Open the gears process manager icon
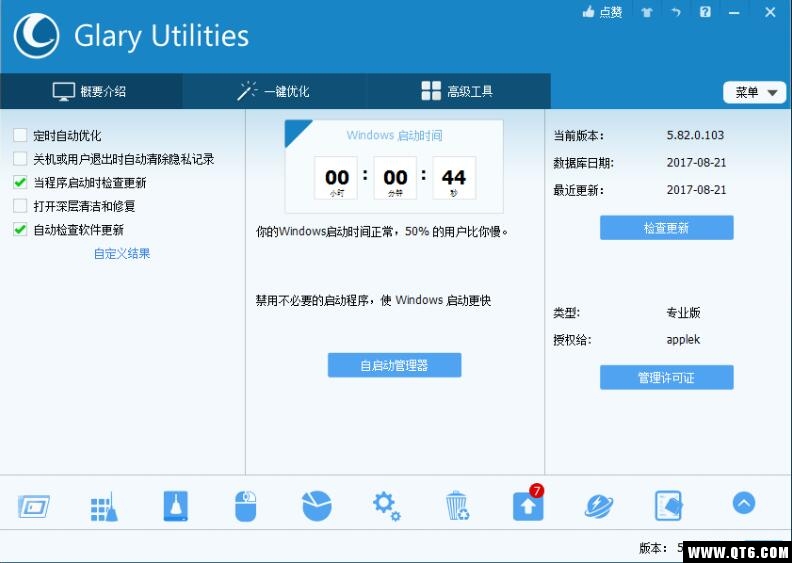Screen dimensions: 792x563 (x=386, y=506)
